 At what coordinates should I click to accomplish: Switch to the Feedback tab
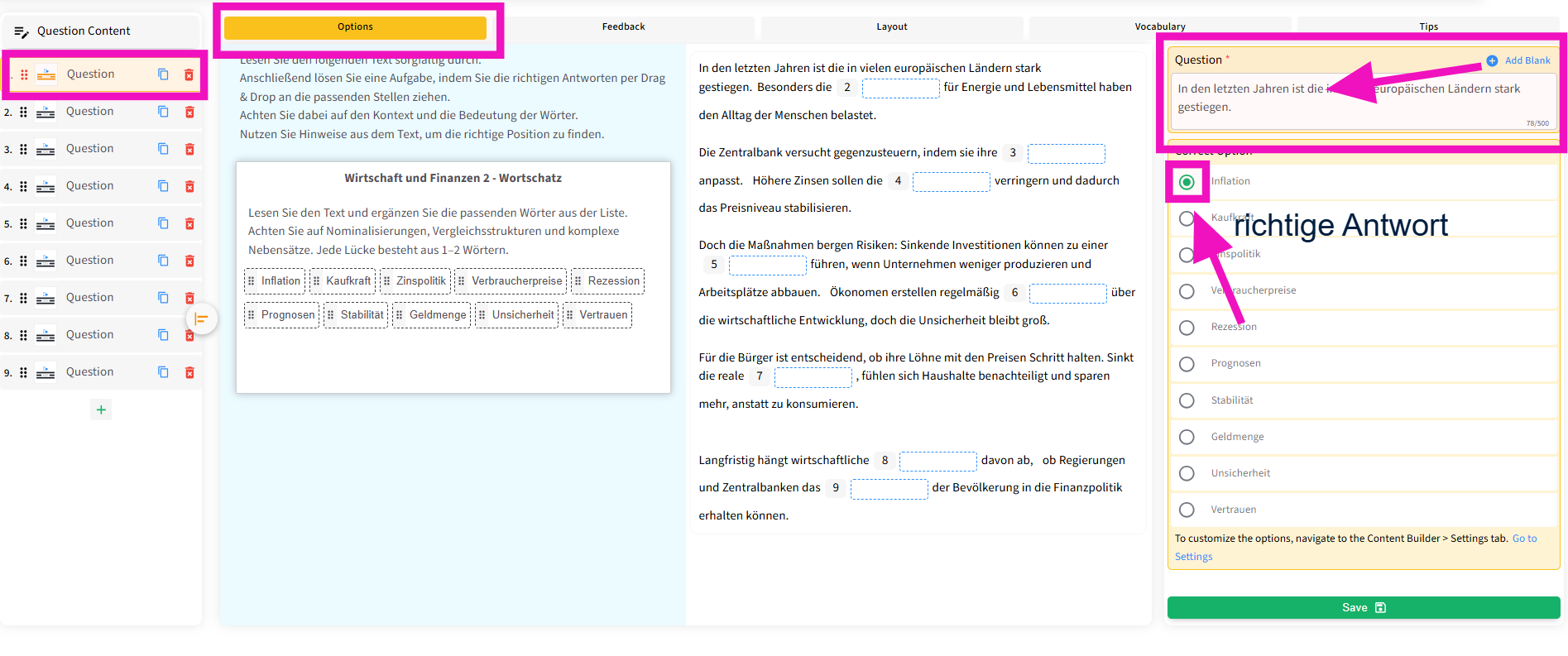[x=623, y=27]
